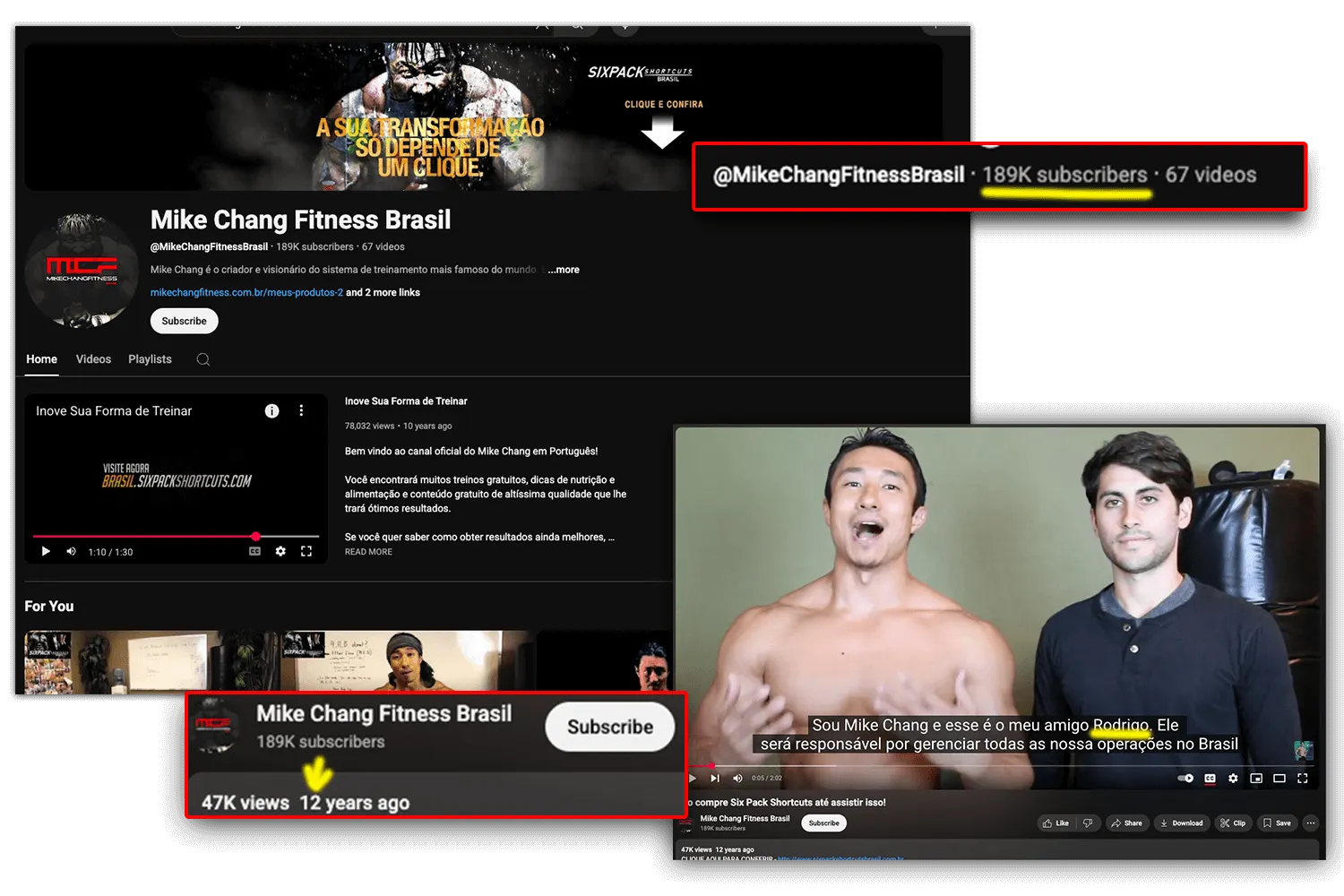
Task: Toggle captions on the featured channel video
Action: coord(254,551)
